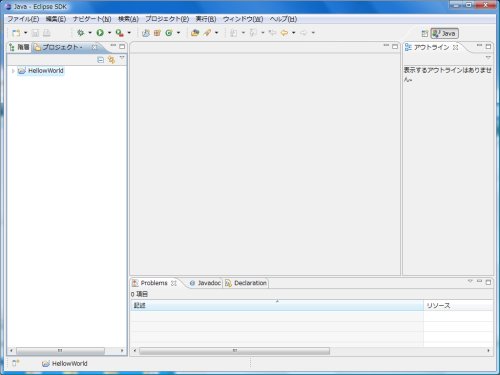Click the New Java Class icon
This screenshot has height=375, width=500.
click(x=169, y=33)
